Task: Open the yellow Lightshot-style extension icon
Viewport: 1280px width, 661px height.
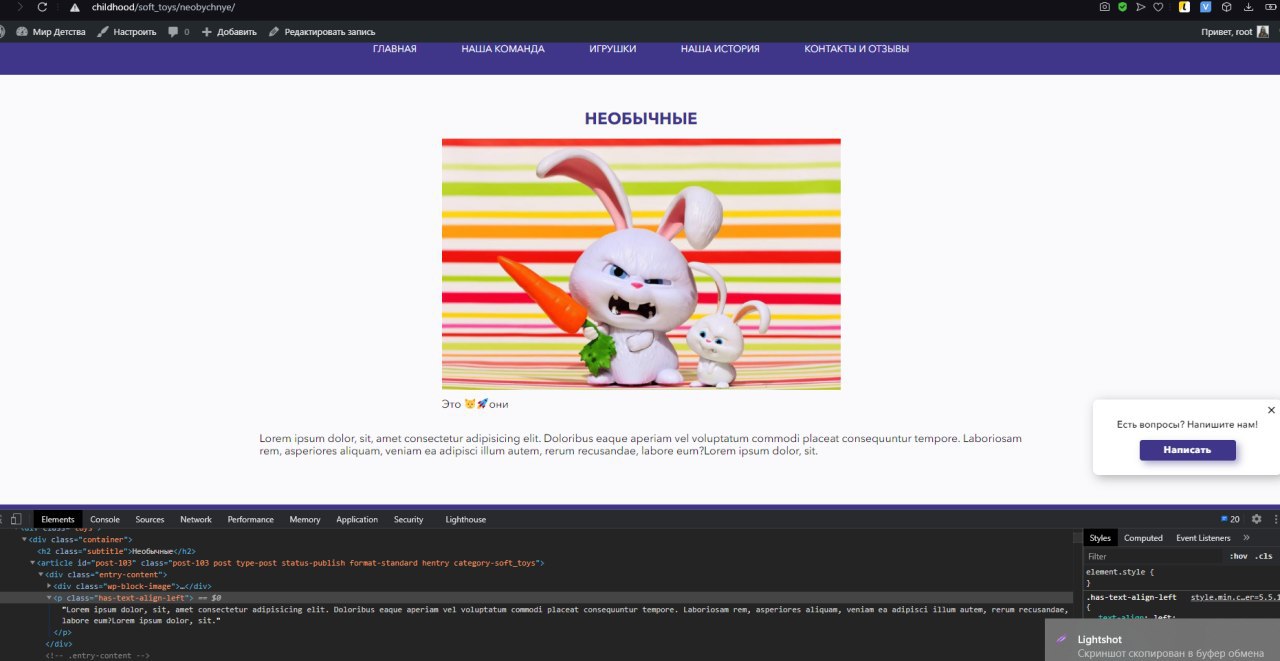Action: click(x=1184, y=7)
